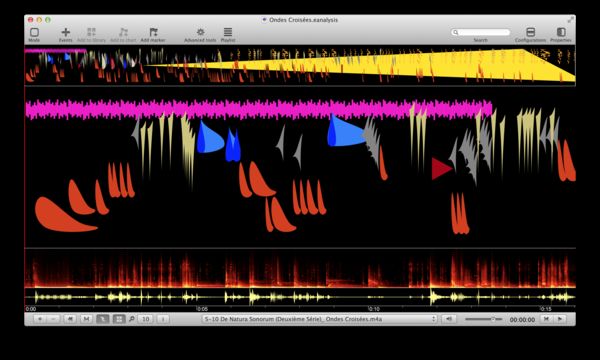Mute audio with the speaker button
Screen dimensions: 600x360
[x=449, y=319]
